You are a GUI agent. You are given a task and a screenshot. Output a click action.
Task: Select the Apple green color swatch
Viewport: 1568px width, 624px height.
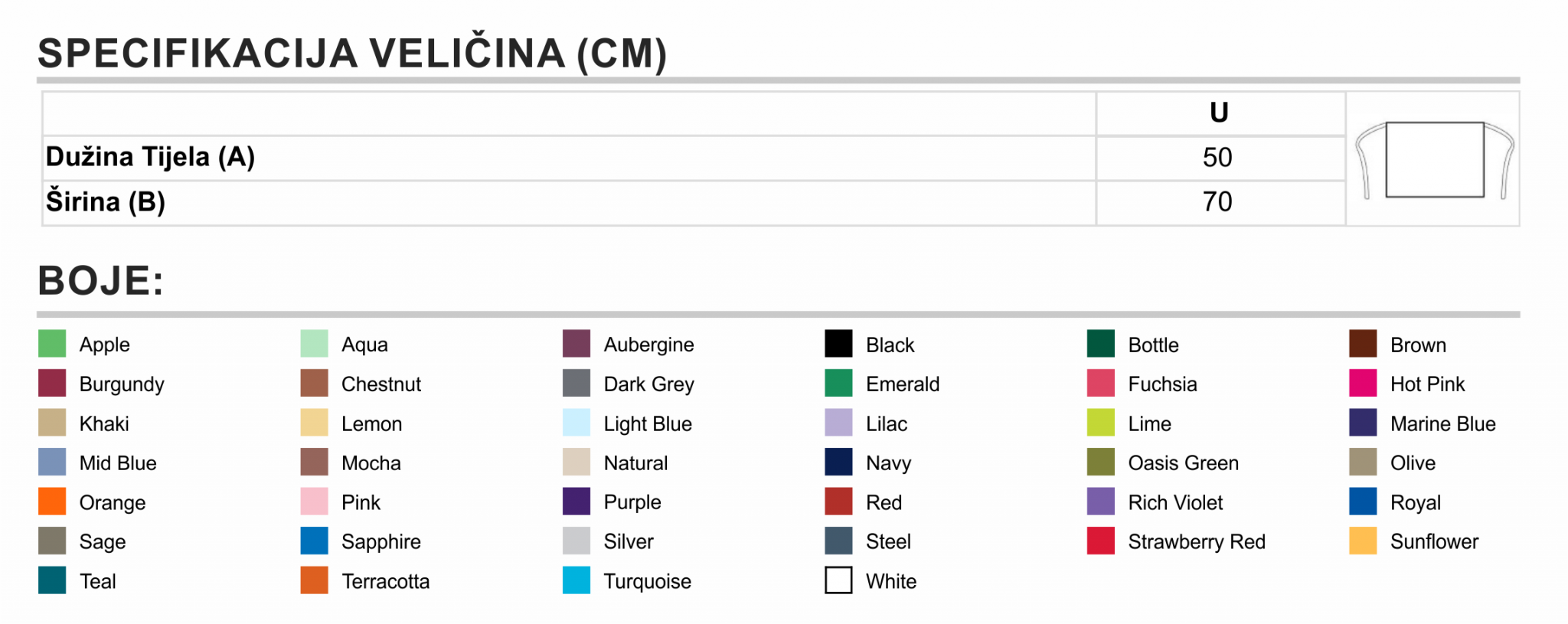(52, 344)
